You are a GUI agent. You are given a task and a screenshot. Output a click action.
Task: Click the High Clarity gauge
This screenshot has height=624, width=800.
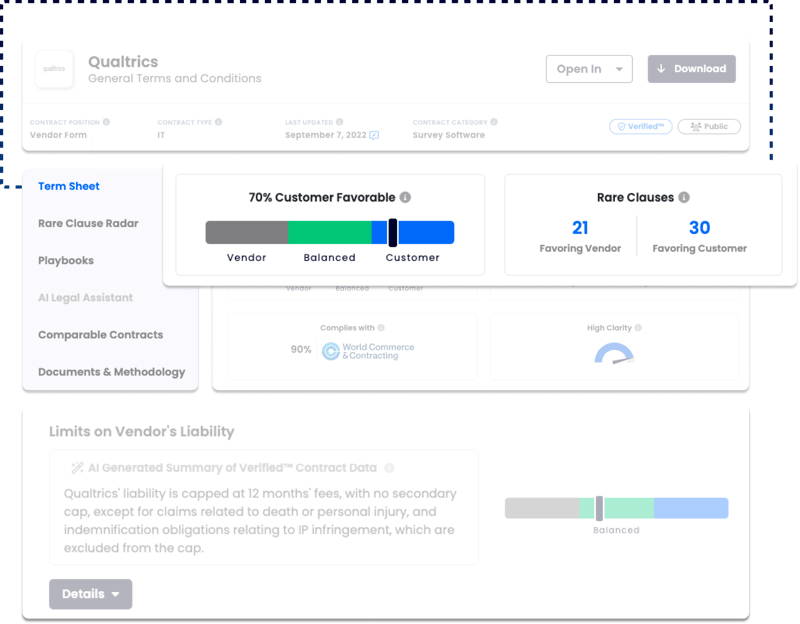(x=614, y=353)
